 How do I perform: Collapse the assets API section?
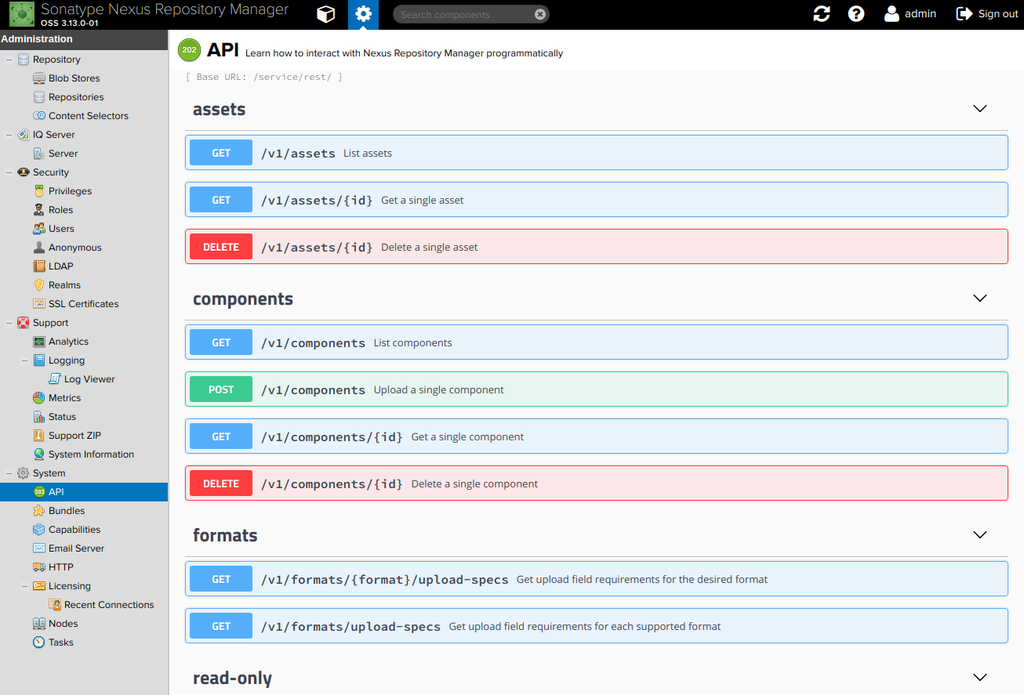click(980, 108)
